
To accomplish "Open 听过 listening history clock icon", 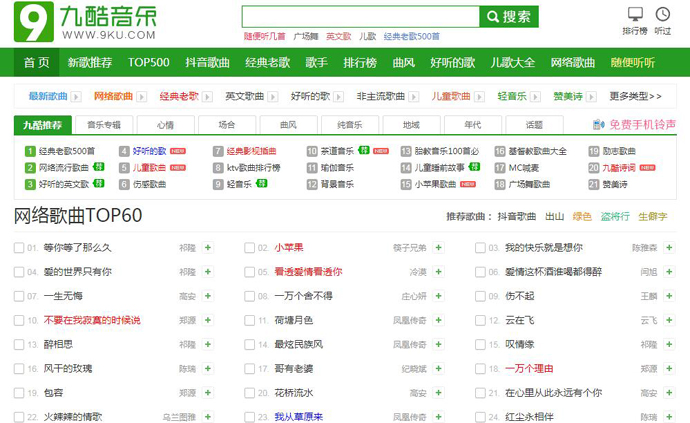I will [663, 15].
